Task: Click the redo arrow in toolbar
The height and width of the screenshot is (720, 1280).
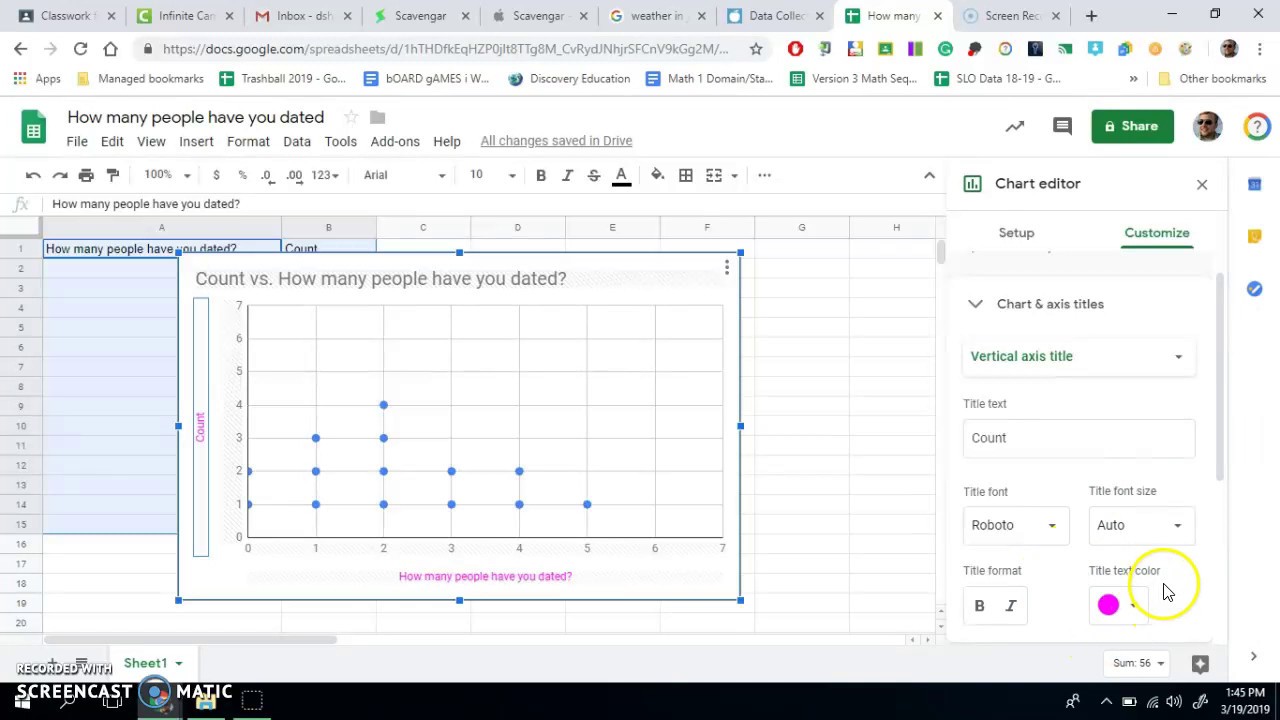Action: 60,175
